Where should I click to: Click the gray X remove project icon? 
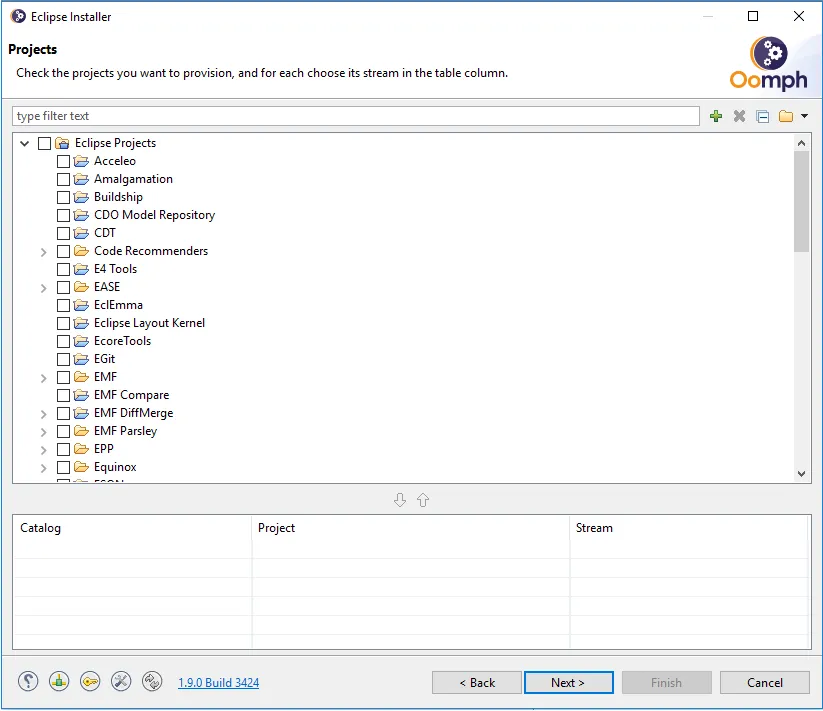739,116
